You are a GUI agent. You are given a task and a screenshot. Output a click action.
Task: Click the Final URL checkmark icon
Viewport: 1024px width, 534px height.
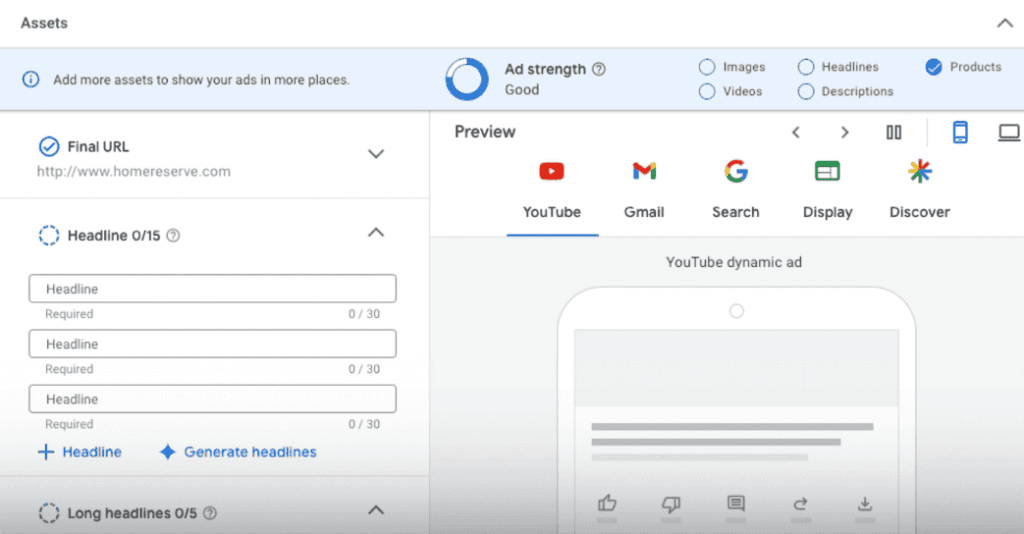click(49, 147)
